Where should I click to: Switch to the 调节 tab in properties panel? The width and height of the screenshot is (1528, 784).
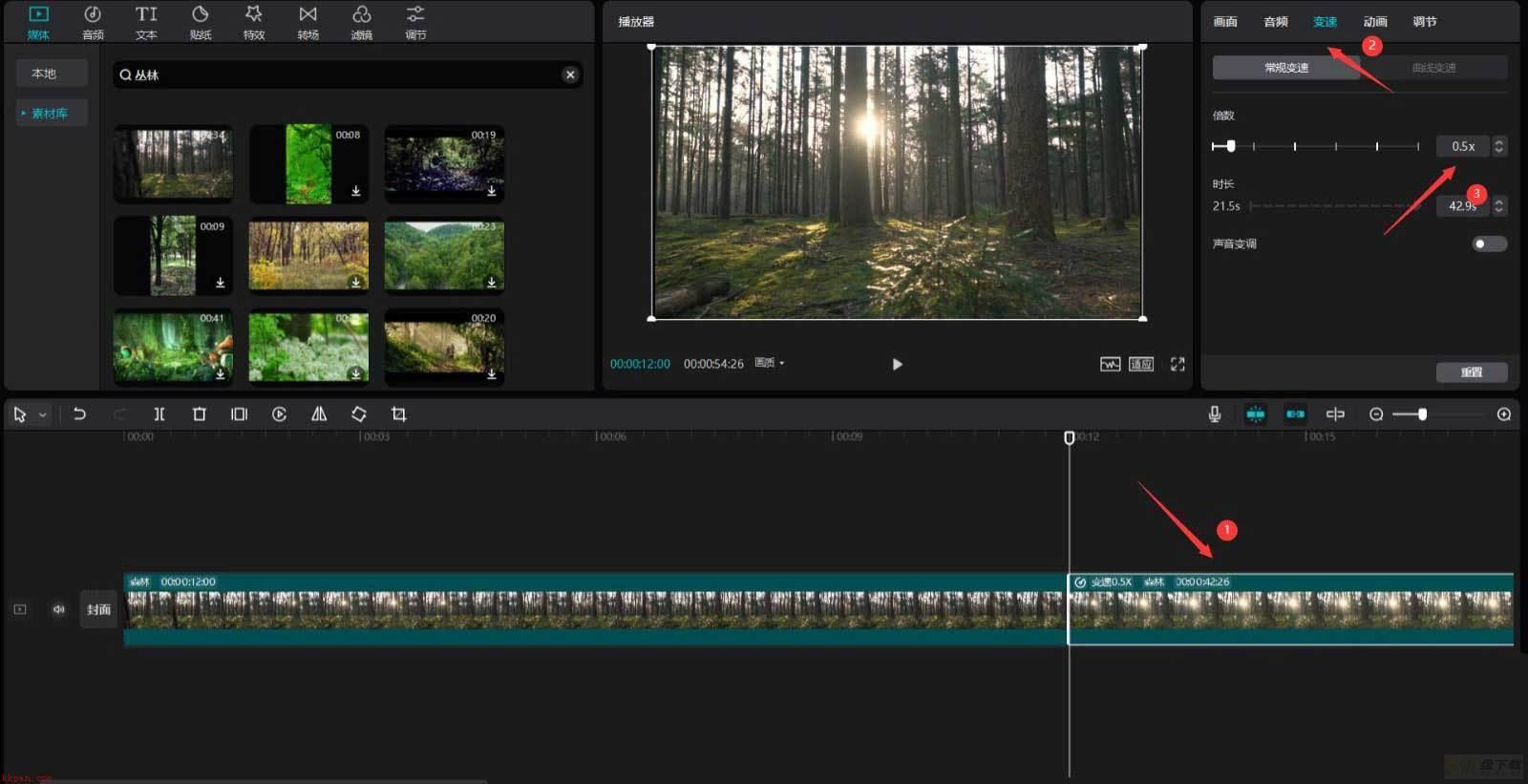pos(1425,21)
